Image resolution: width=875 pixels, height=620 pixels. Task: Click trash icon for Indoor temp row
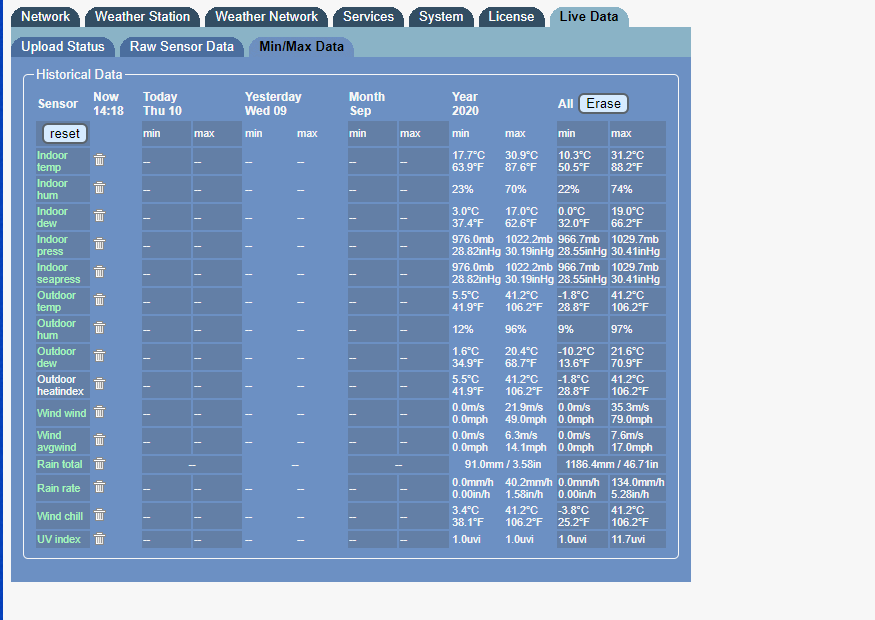tap(99, 160)
